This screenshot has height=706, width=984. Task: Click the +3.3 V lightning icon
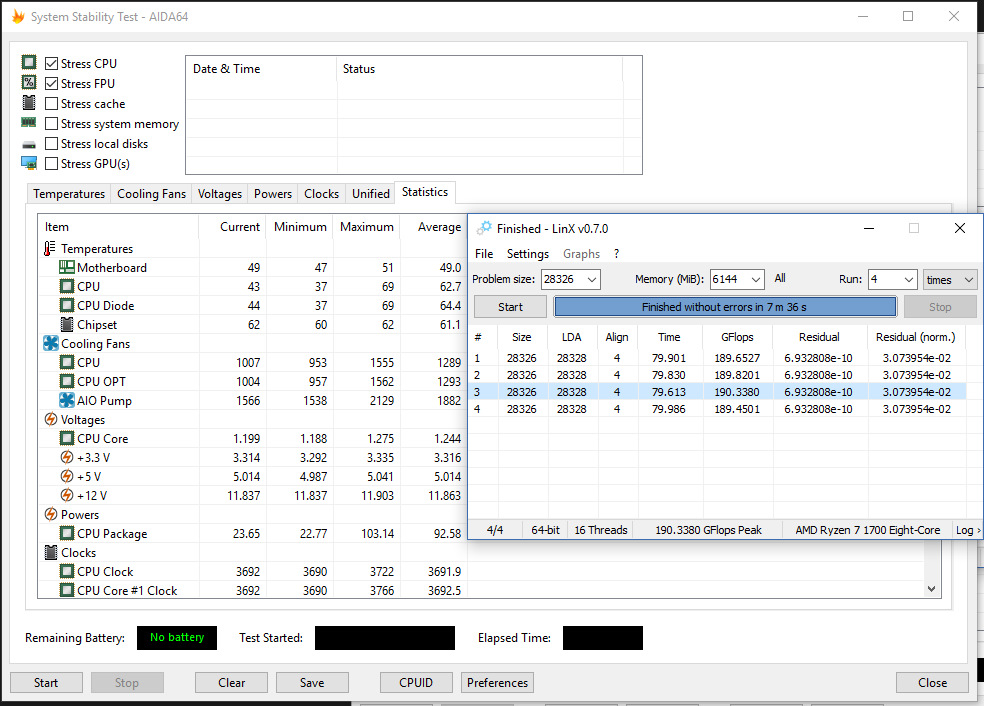pyautogui.click(x=67, y=457)
